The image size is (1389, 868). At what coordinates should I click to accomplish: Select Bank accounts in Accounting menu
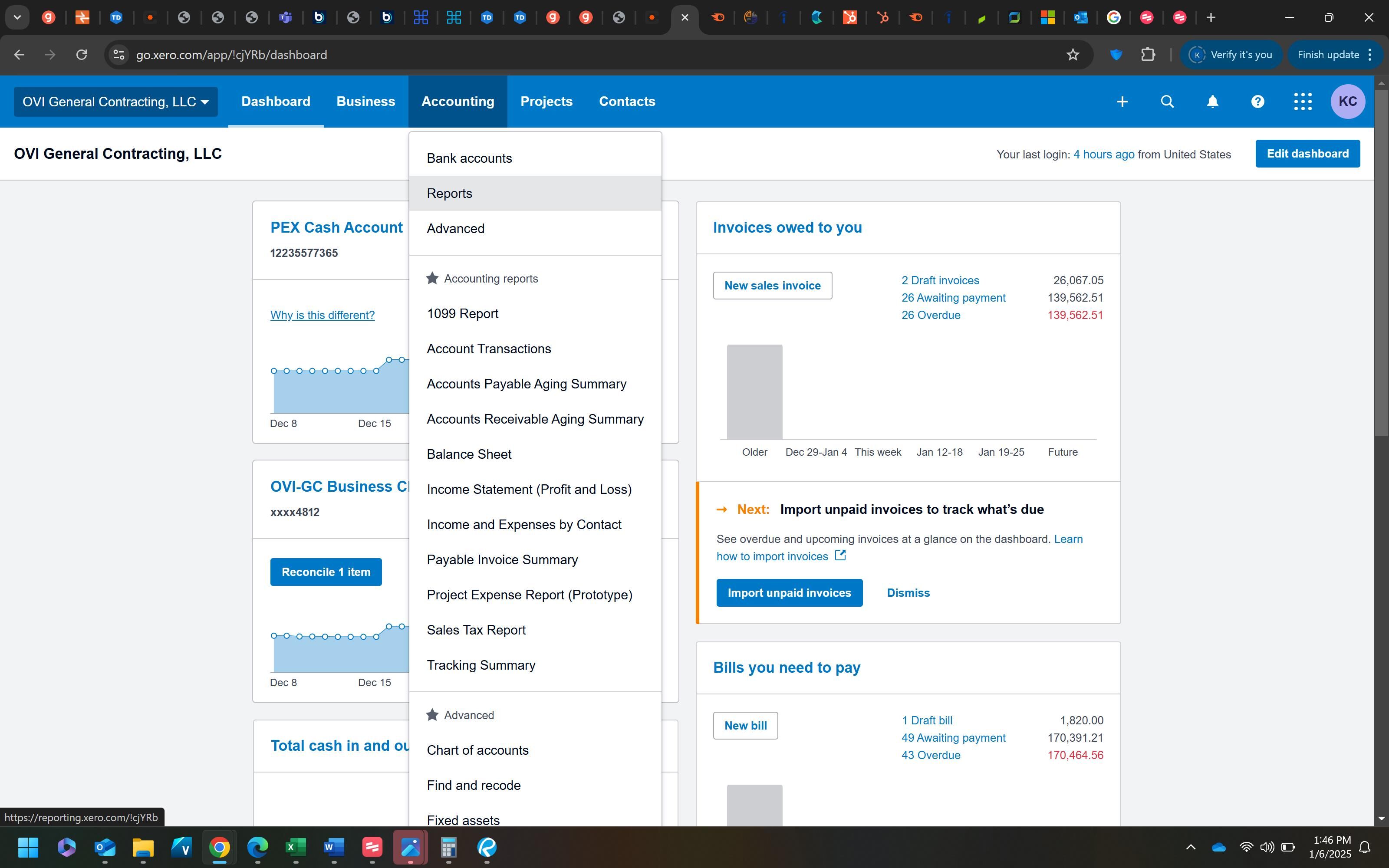(535, 158)
